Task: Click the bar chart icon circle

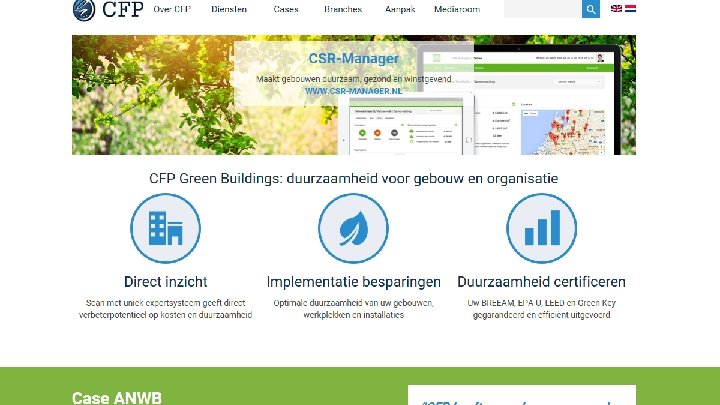Action: (x=541, y=228)
